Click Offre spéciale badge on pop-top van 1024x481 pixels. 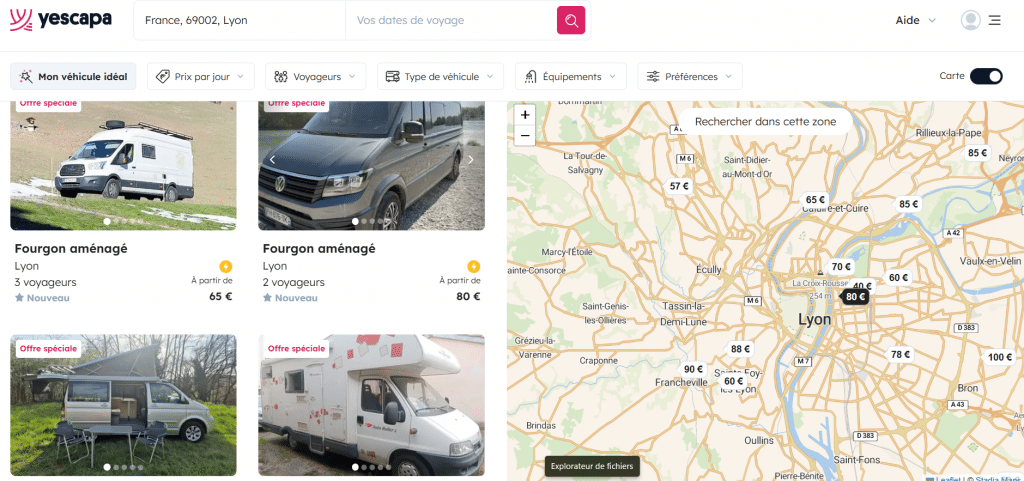coord(48,349)
